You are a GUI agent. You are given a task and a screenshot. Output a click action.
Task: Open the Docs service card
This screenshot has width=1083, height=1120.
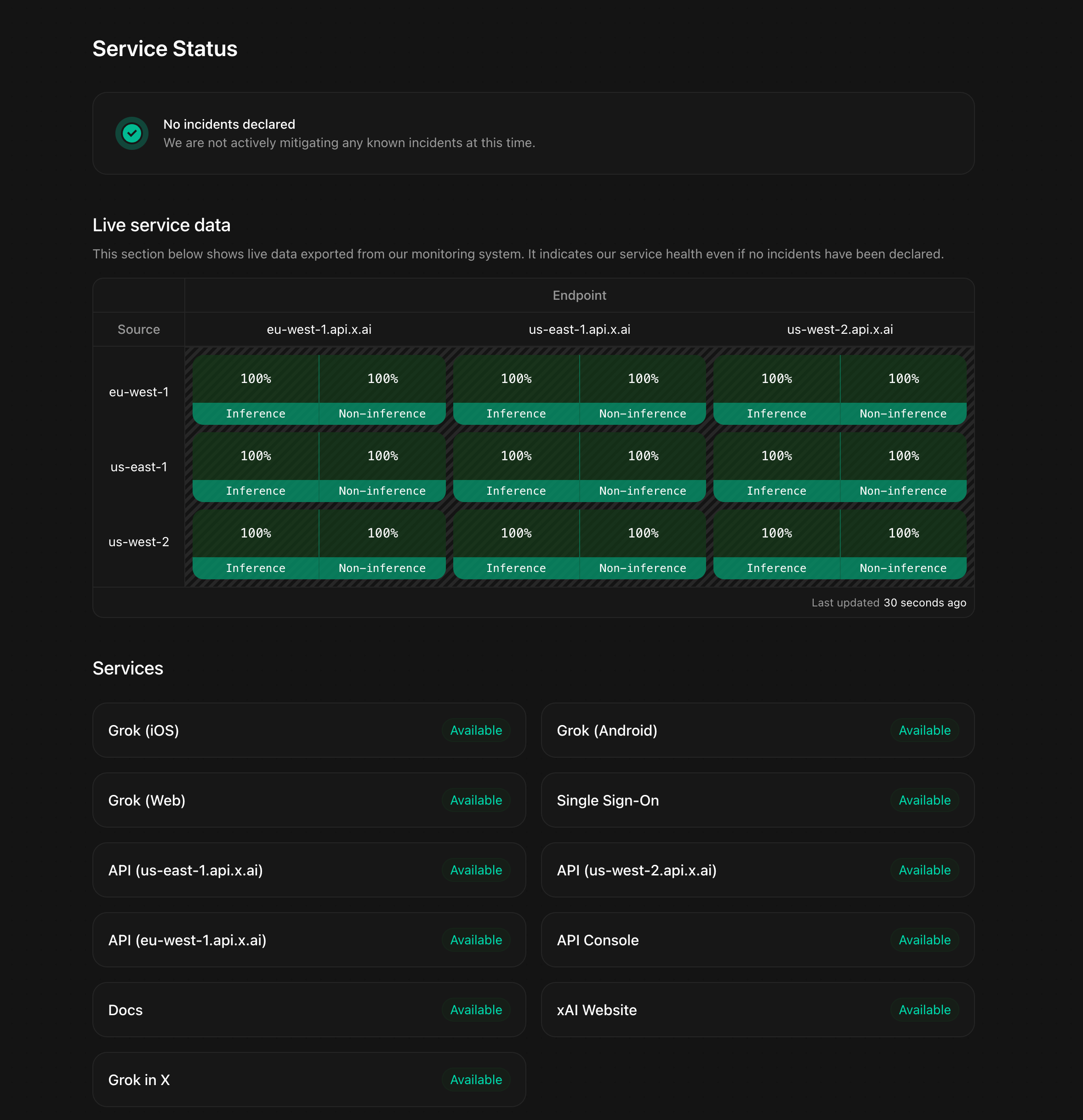coord(309,1010)
